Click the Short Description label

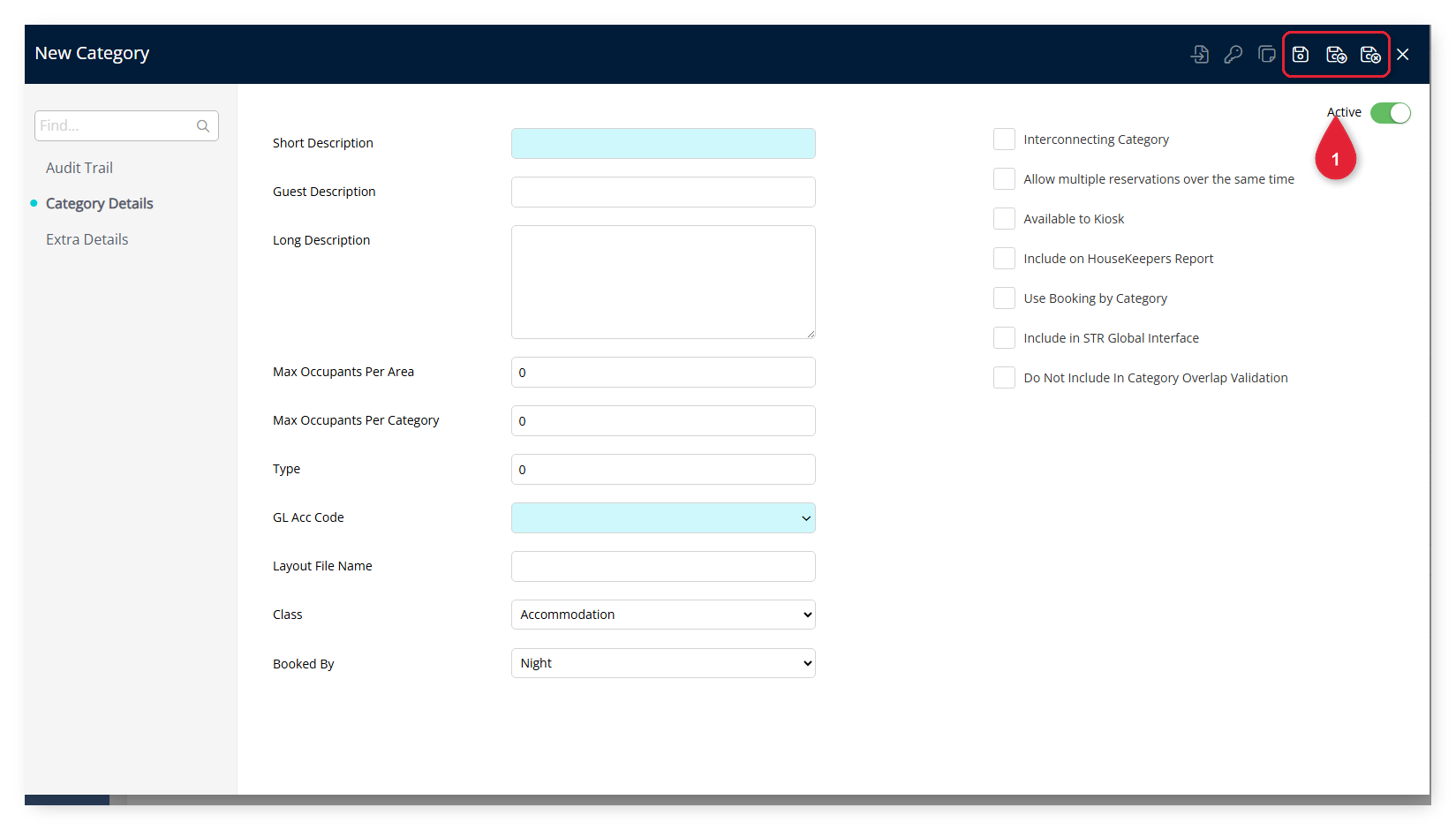(323, 143)
